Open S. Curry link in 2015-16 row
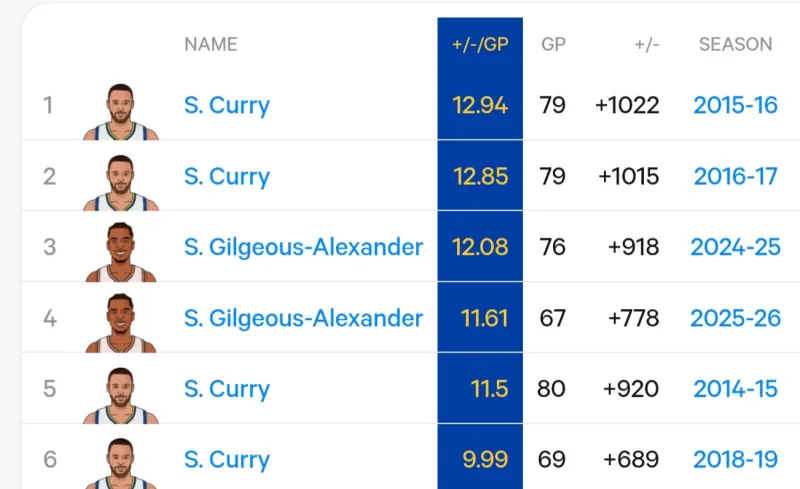This screenshot has height=489, width=800. (x=227, y=105)
